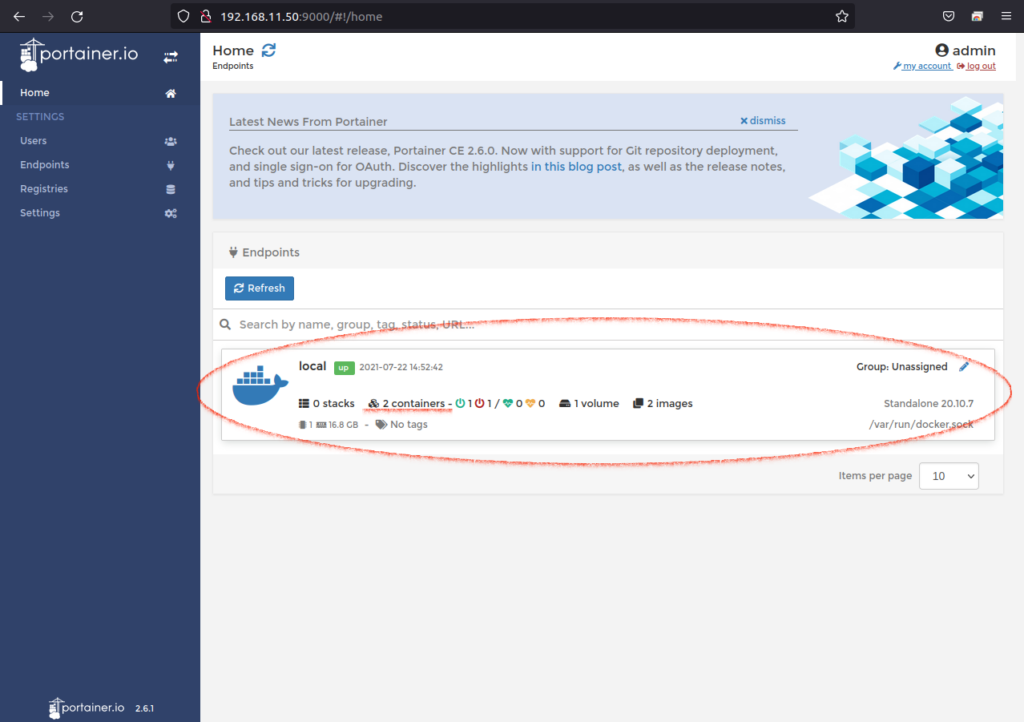Open the my account link
Screen dimensions: 1024x722
[922, 66]
